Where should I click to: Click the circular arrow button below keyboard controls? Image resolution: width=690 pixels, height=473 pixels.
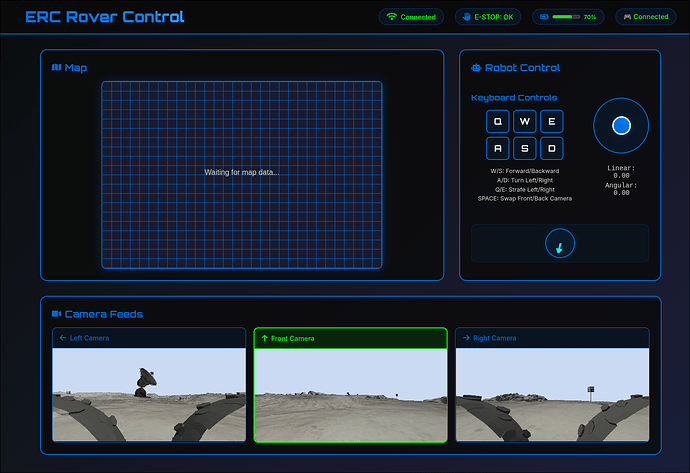pyautogui.click(x=560, y=245)
